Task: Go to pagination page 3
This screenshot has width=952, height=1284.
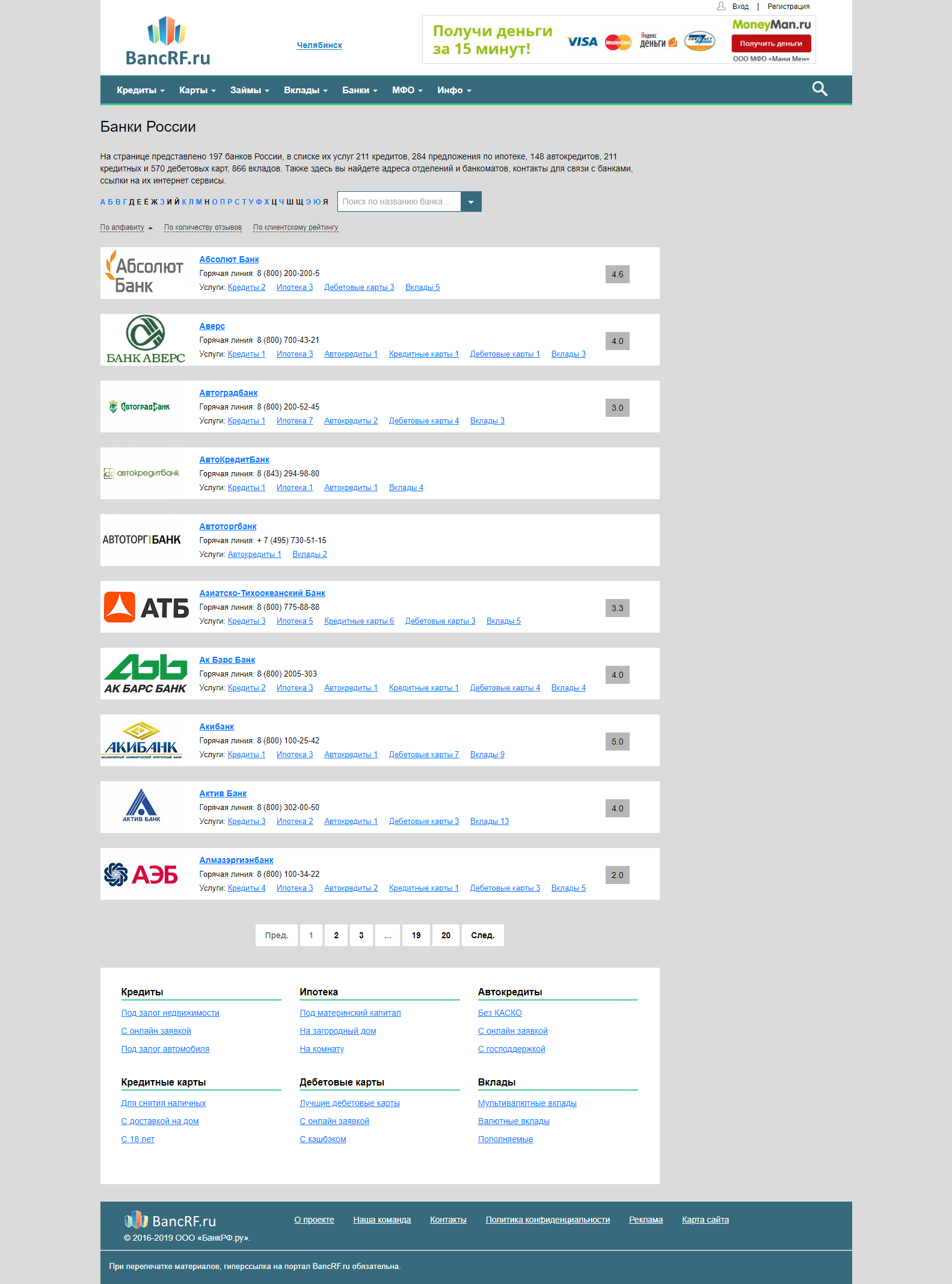Action: [361, 935]
